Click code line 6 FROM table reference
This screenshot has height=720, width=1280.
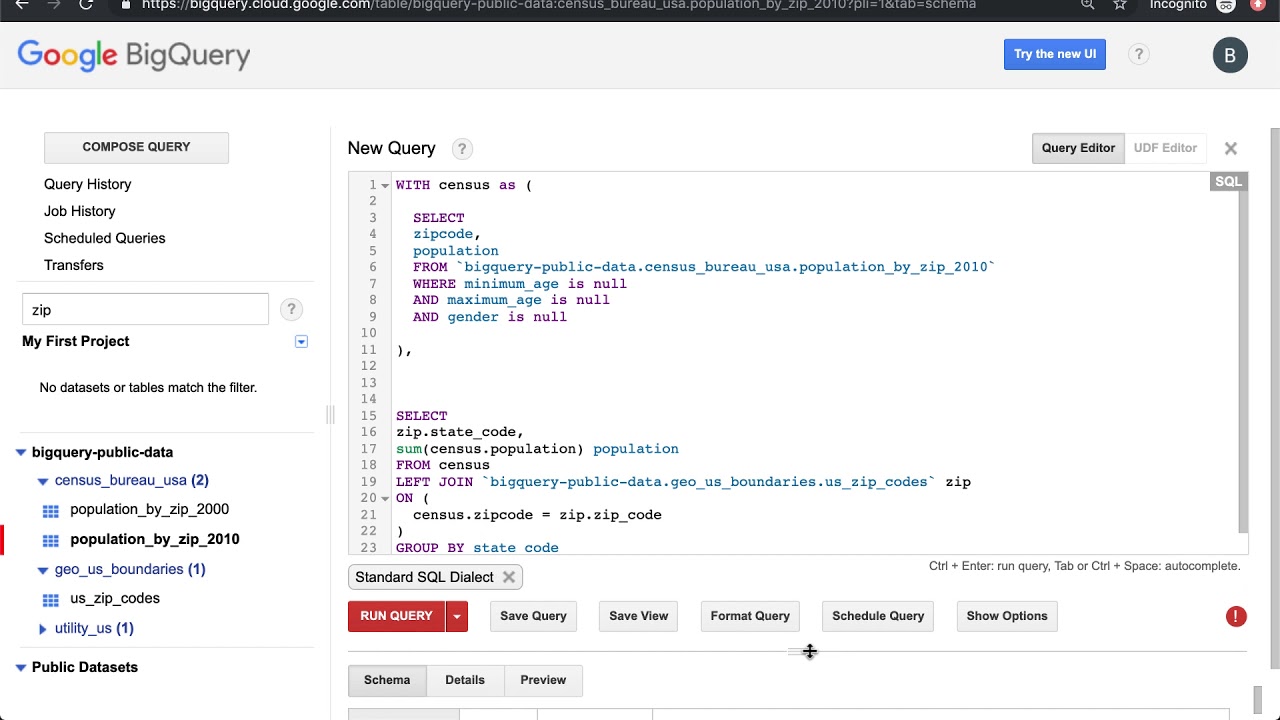704,267
